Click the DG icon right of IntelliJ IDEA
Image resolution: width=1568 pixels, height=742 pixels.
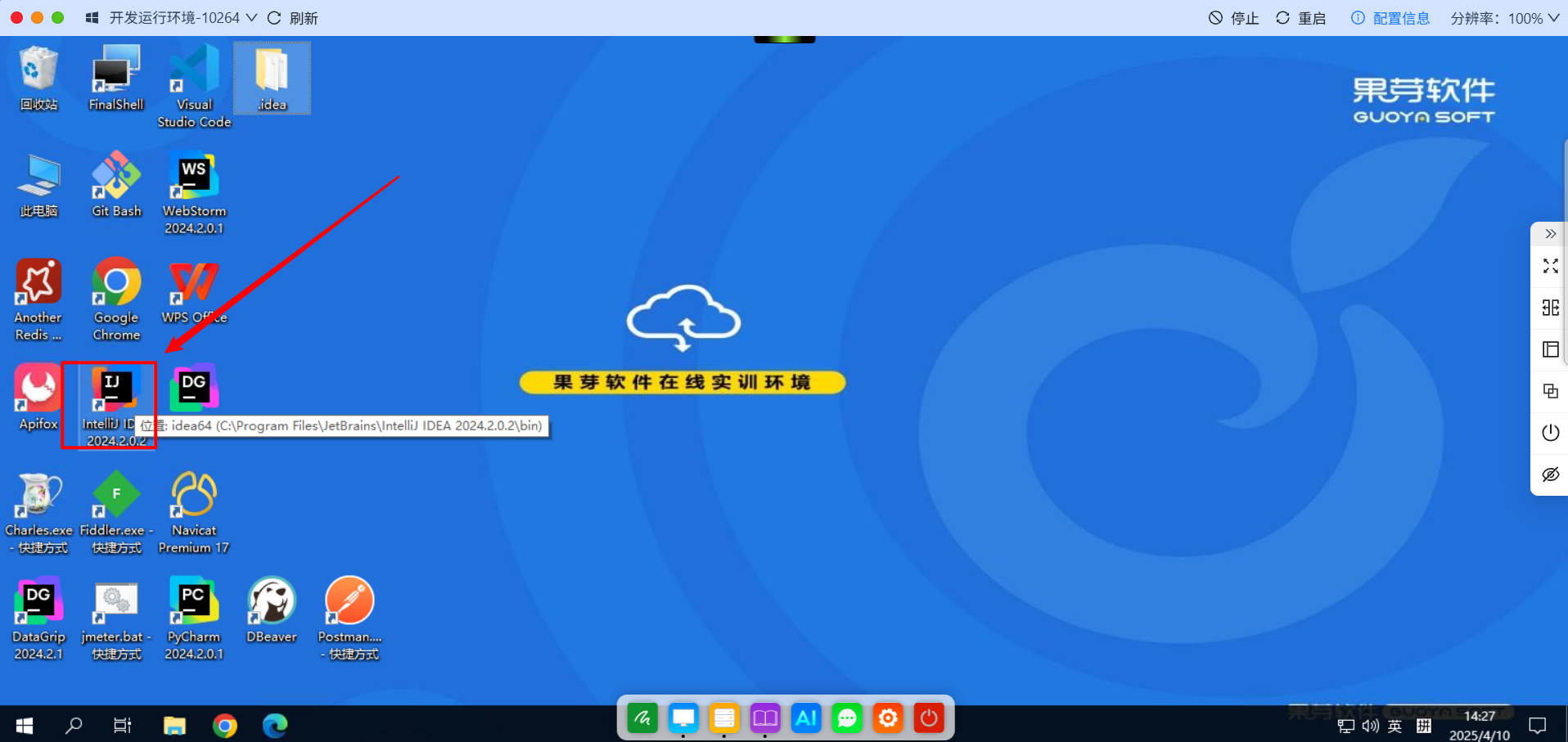pyautogui.click(x=194, y=388)
